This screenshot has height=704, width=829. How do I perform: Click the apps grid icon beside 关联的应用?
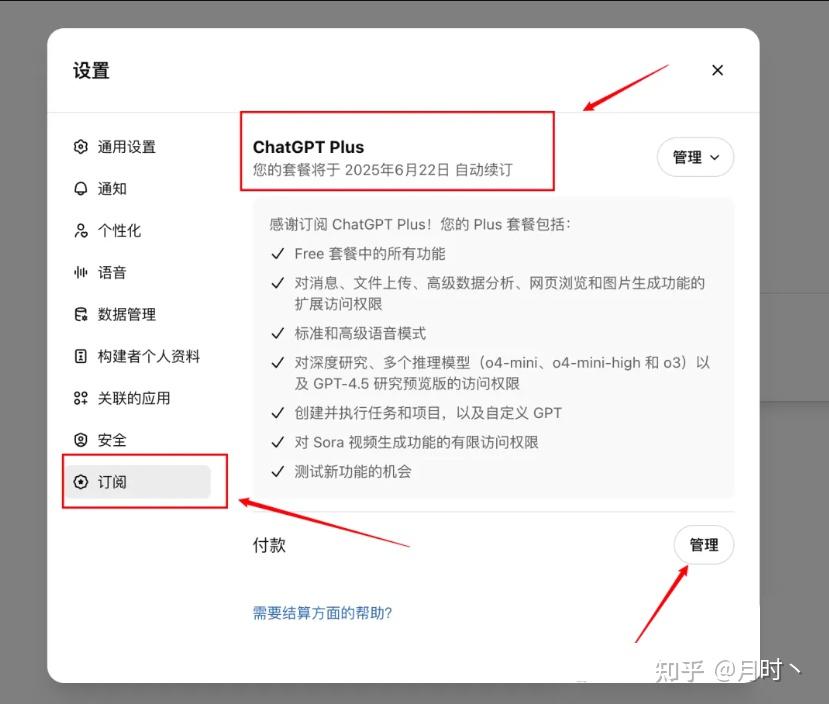click(80, 398)
